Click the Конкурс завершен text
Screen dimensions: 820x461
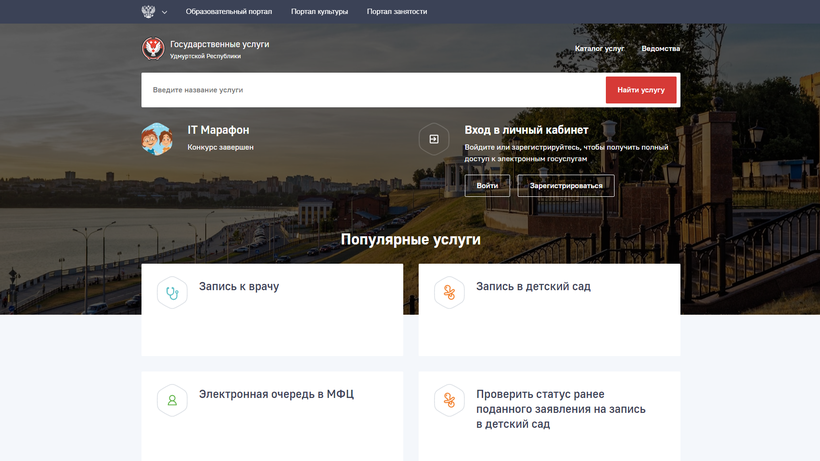coord(220,147)
